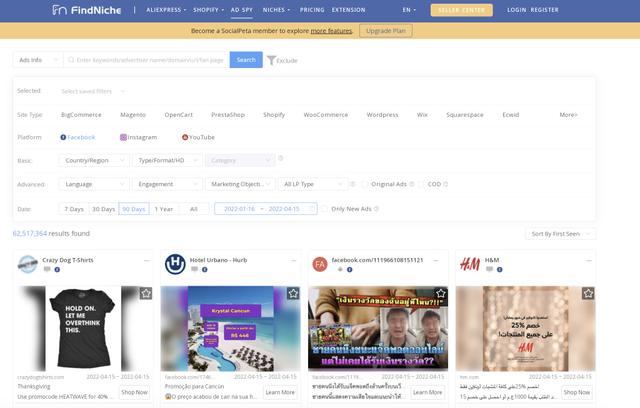Screen dimensions: 640x408
Task: Open the SHOPIFY menu
Action: 208,10
